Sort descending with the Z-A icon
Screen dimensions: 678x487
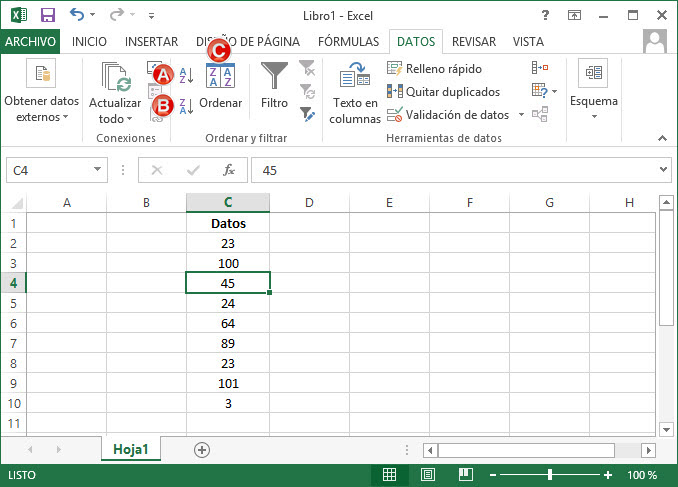pos(186,106)
